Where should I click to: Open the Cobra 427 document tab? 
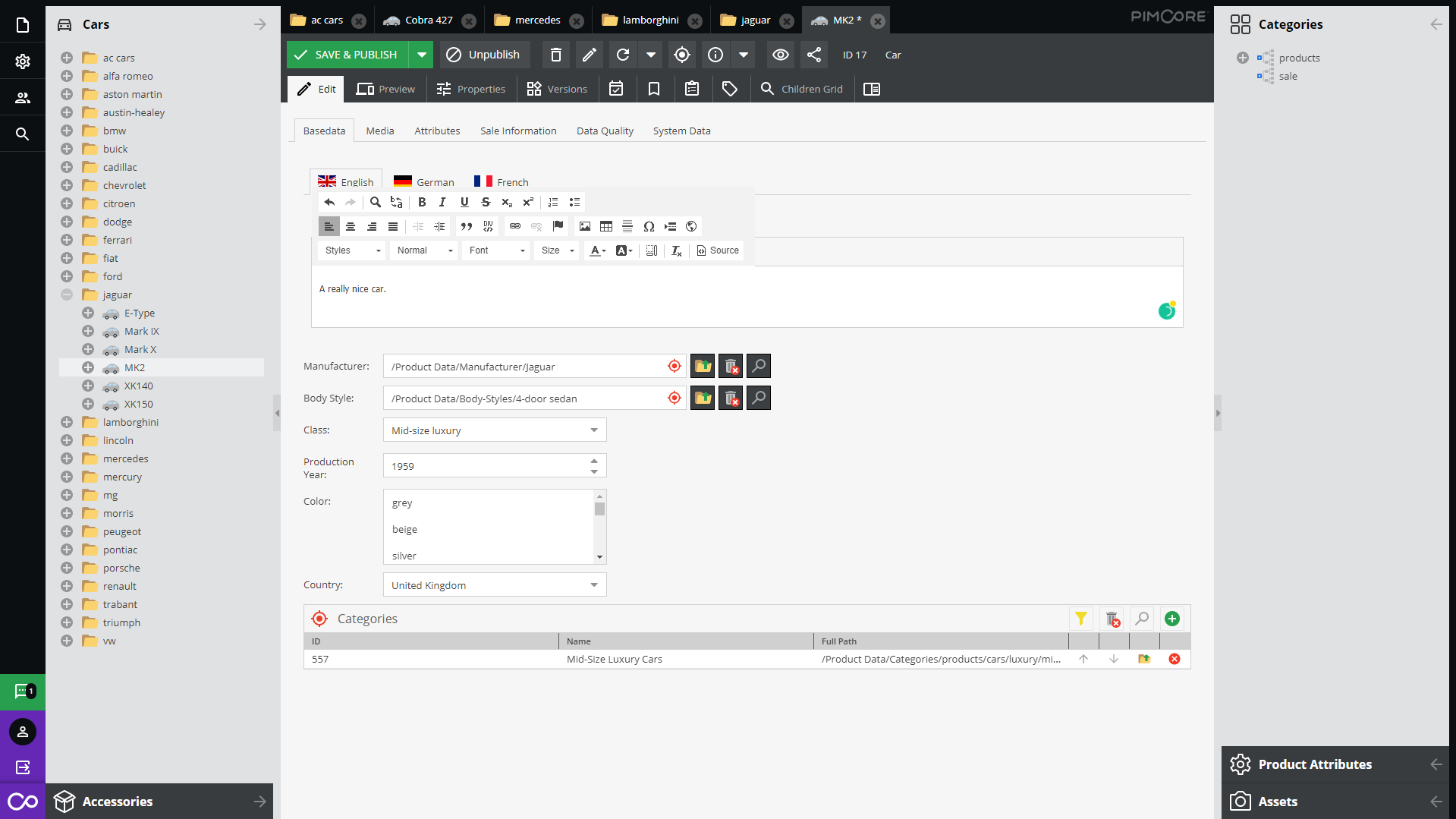(429, 20)
